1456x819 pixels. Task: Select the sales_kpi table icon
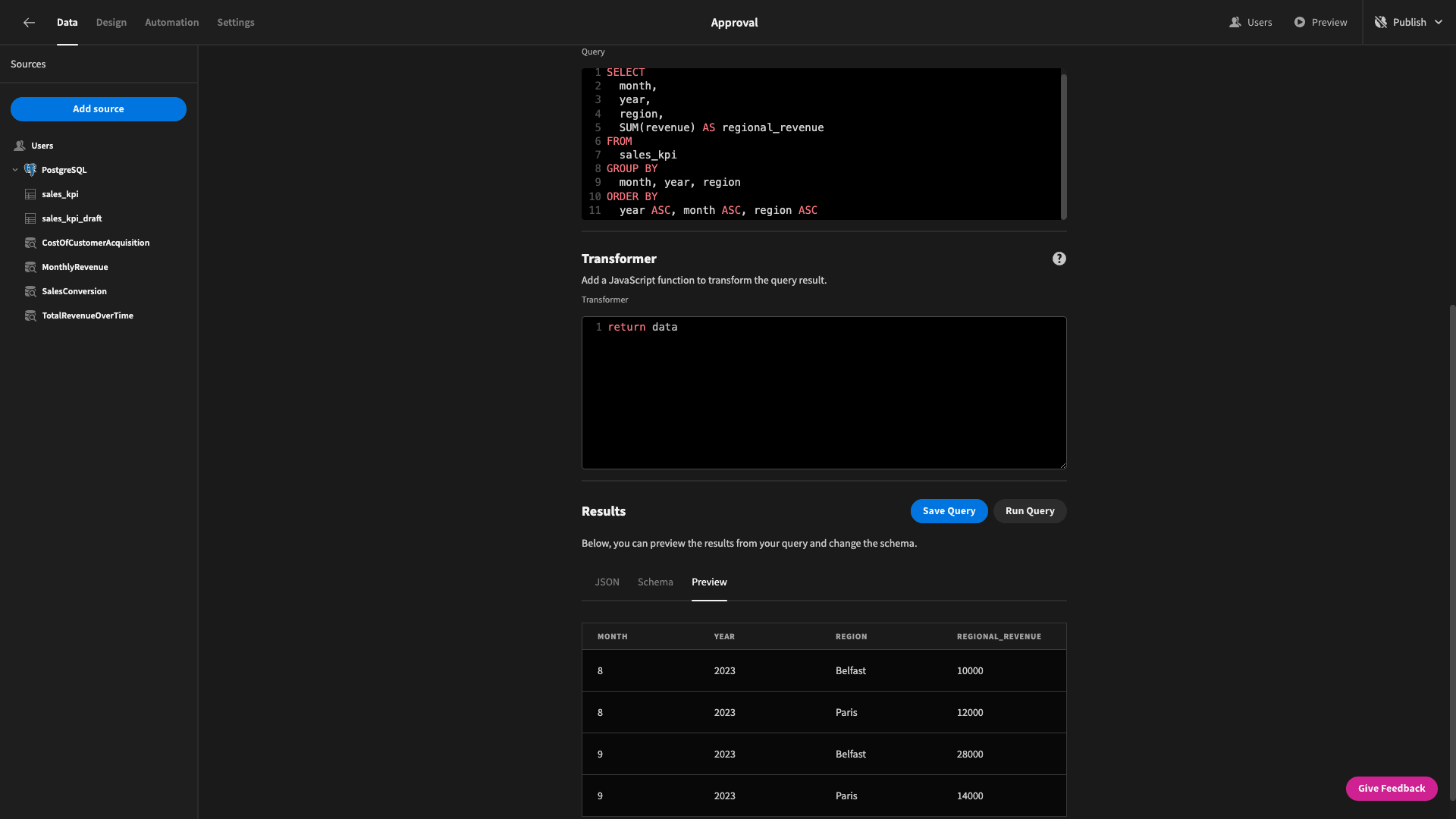click(30, 194)
